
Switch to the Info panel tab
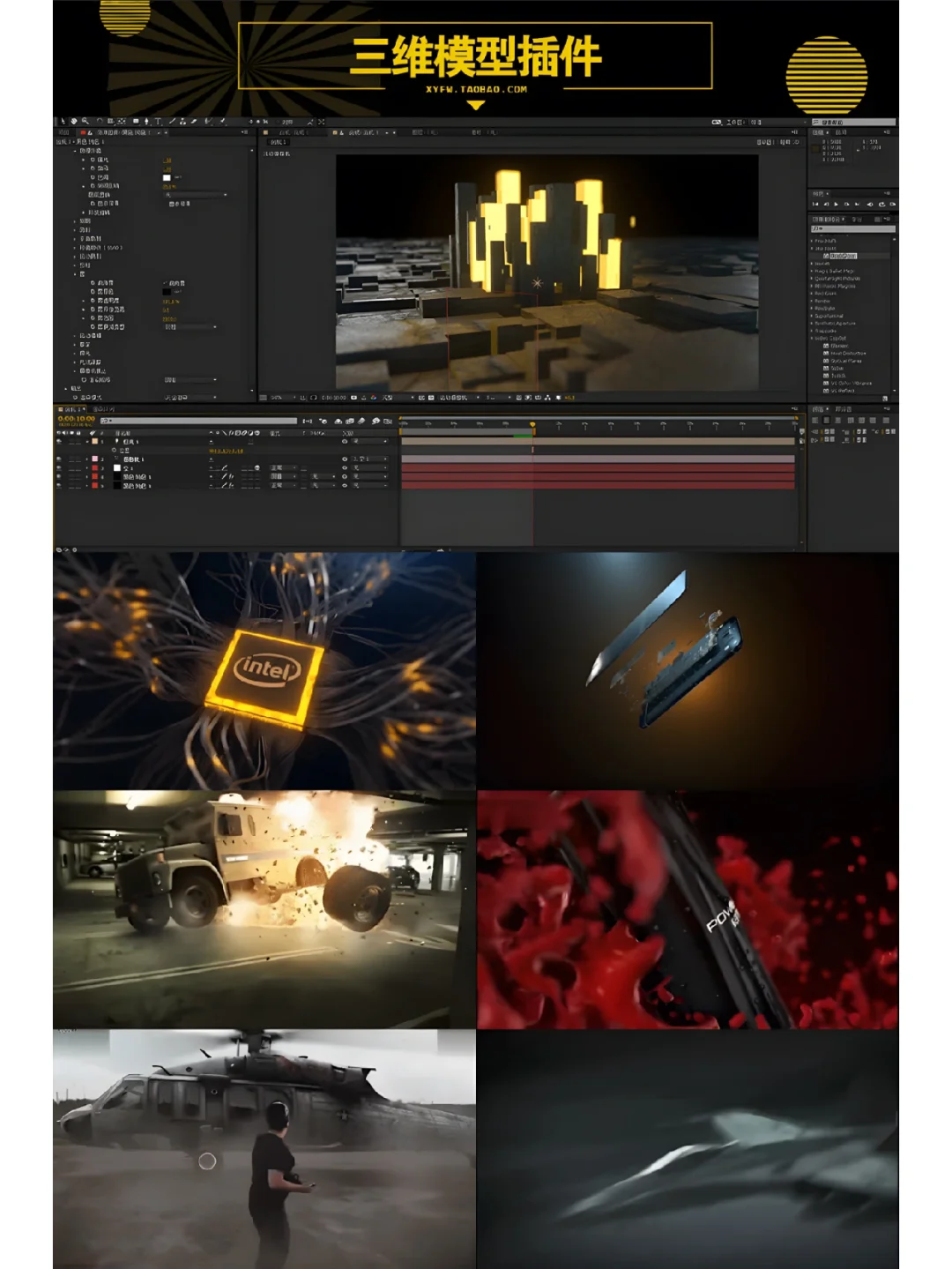(x=820, y=132)
